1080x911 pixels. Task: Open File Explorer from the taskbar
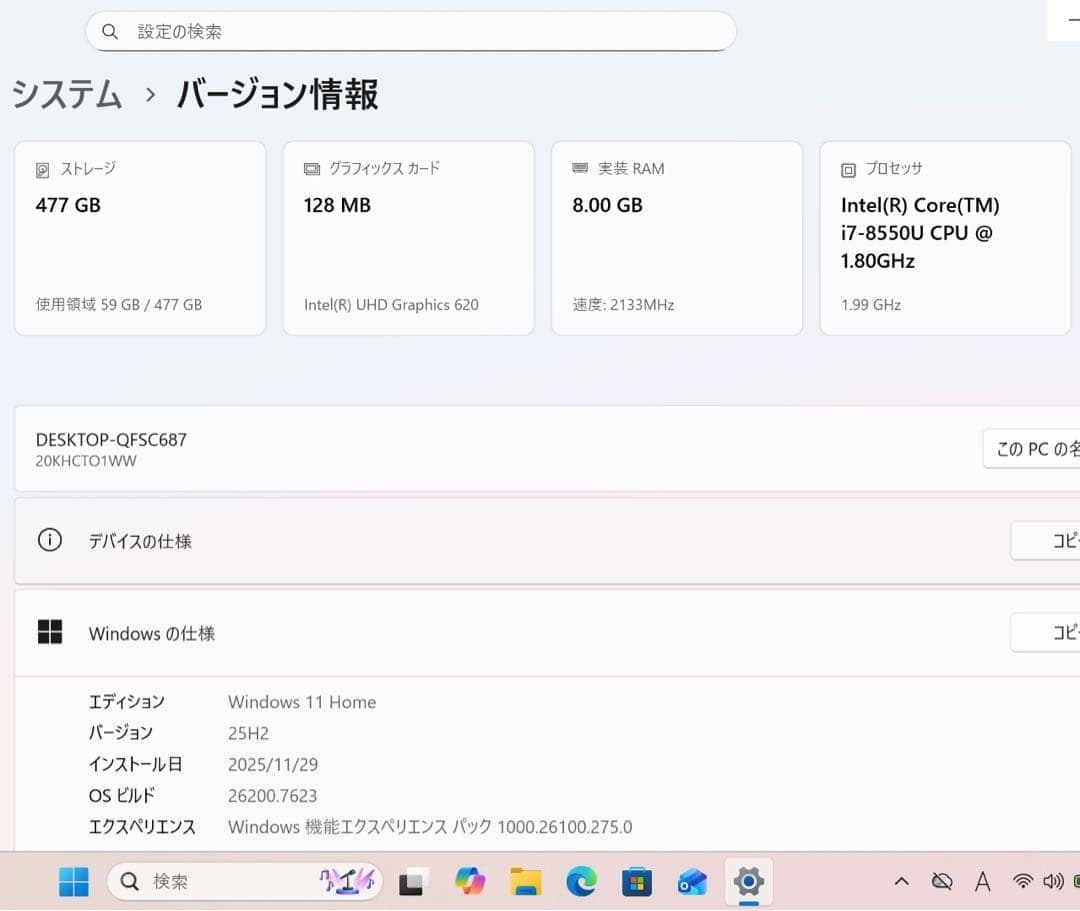(525, 882)
